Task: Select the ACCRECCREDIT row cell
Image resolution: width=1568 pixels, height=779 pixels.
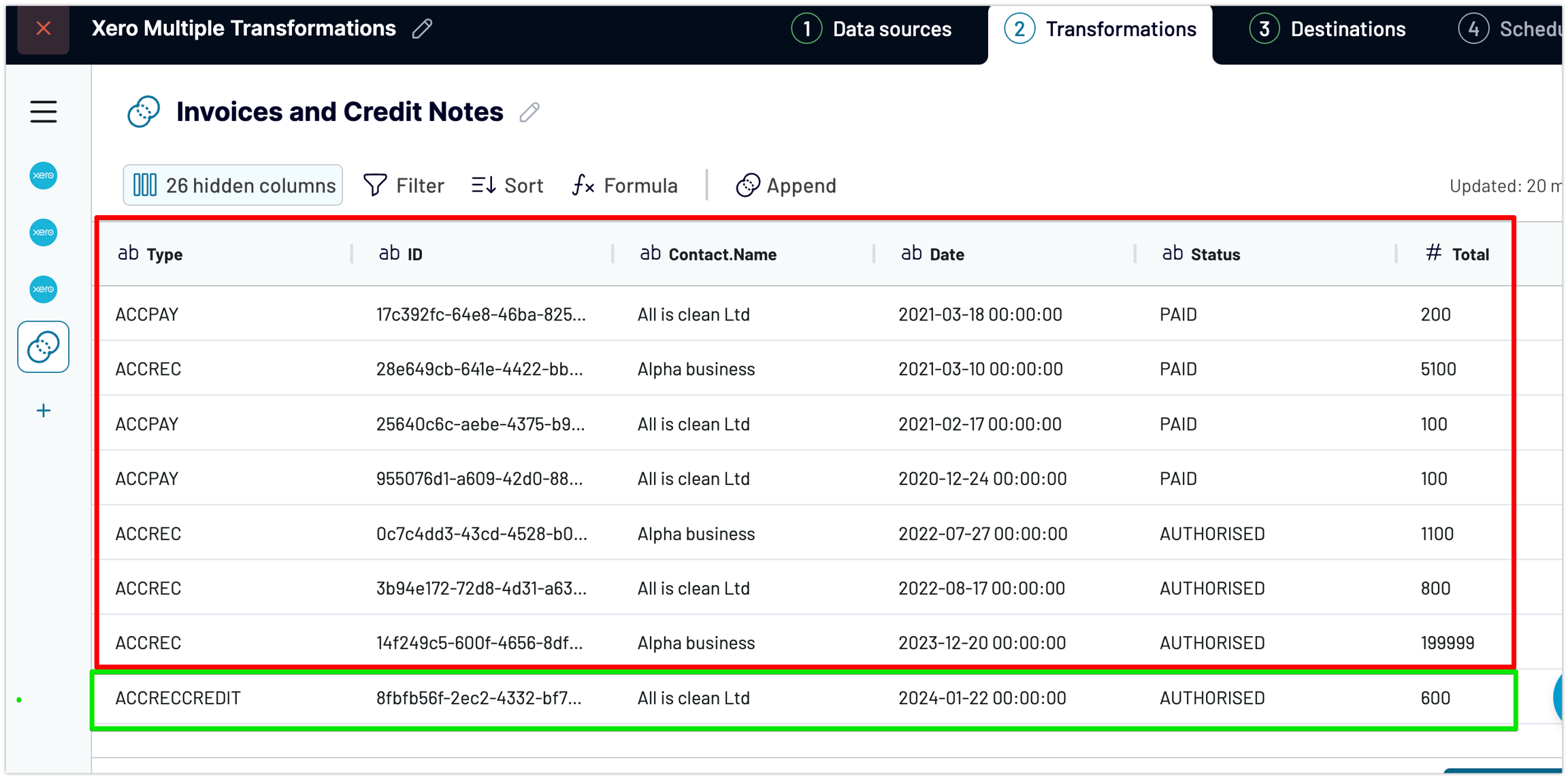Action: coord(178,698)
